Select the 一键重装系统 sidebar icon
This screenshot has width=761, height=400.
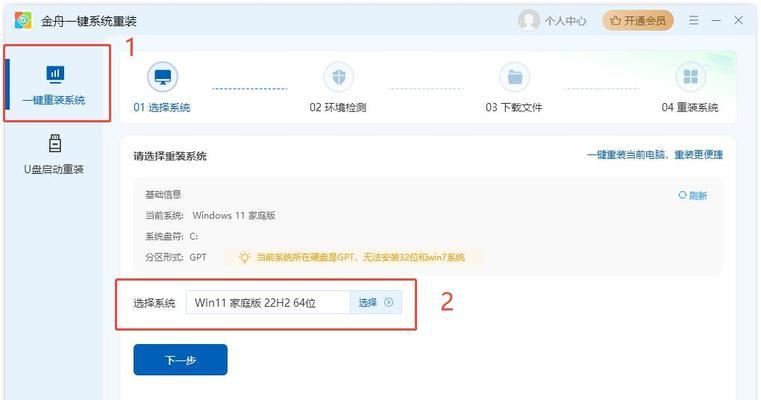click(55, 74)
